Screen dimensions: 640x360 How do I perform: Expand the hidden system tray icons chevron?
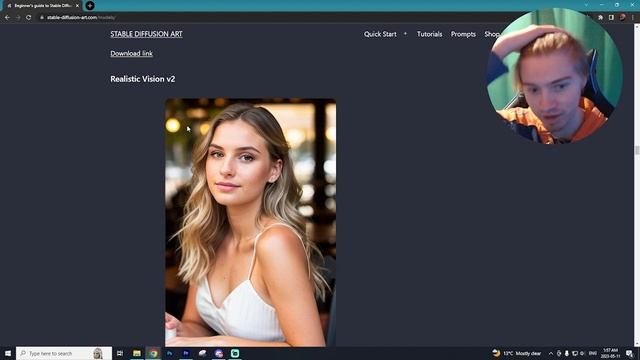tap(551, 353)
